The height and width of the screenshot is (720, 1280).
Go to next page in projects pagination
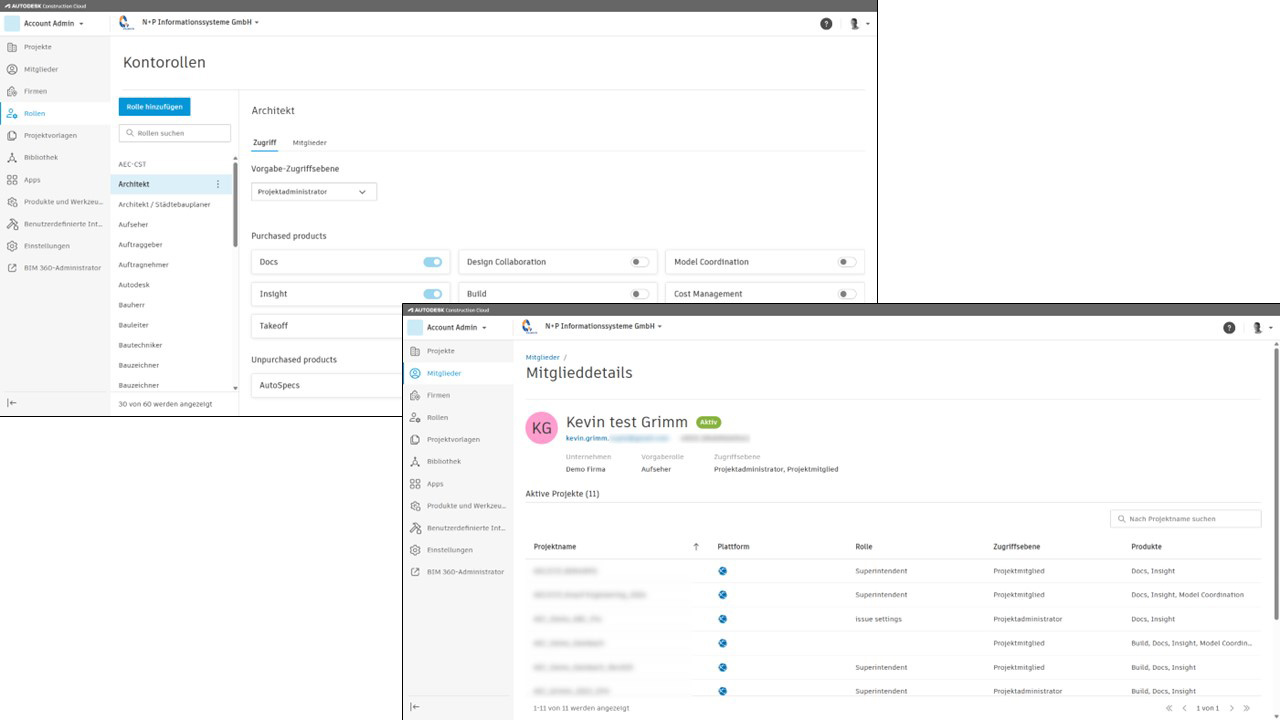1232,708
